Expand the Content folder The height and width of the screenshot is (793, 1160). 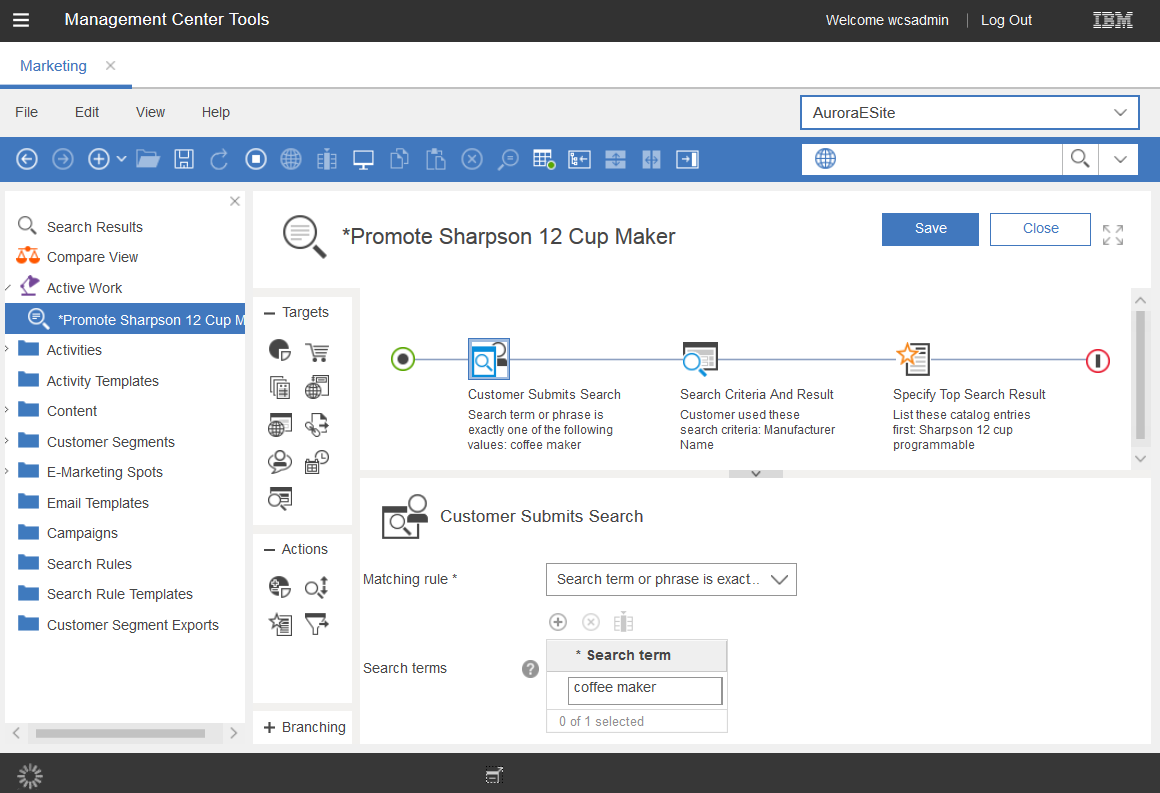7,410
